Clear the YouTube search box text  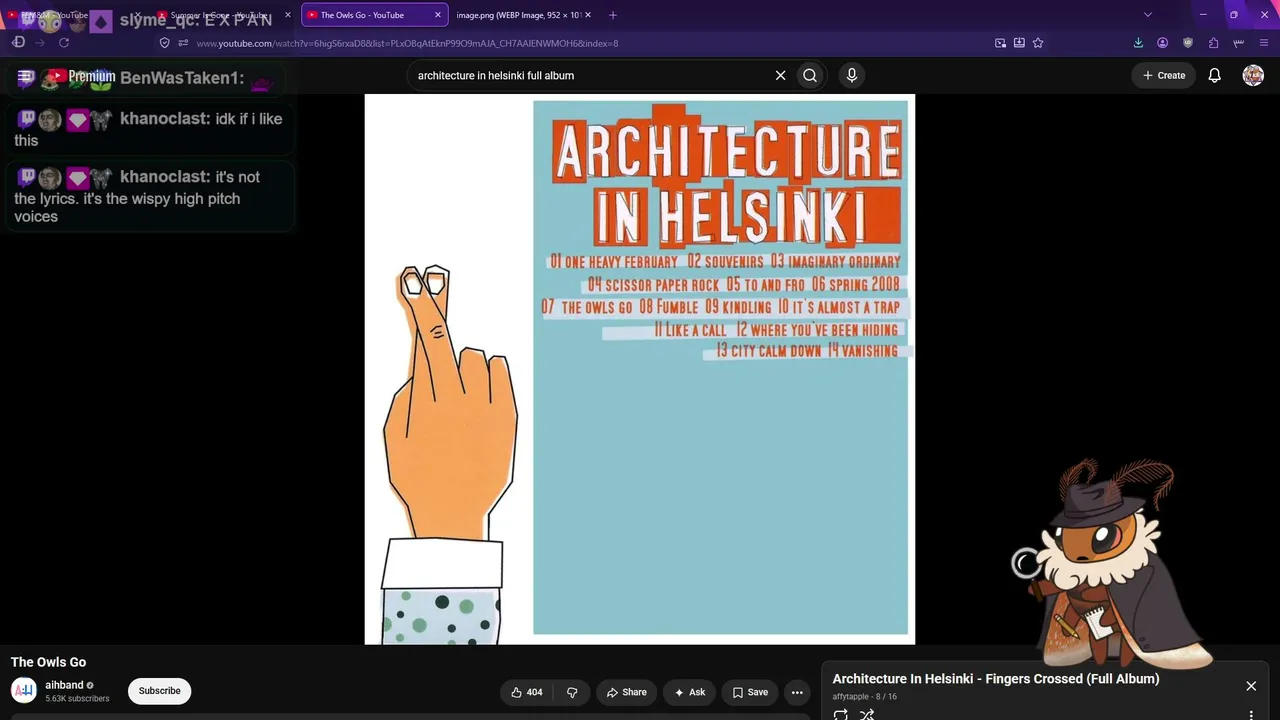click(781, 75)
